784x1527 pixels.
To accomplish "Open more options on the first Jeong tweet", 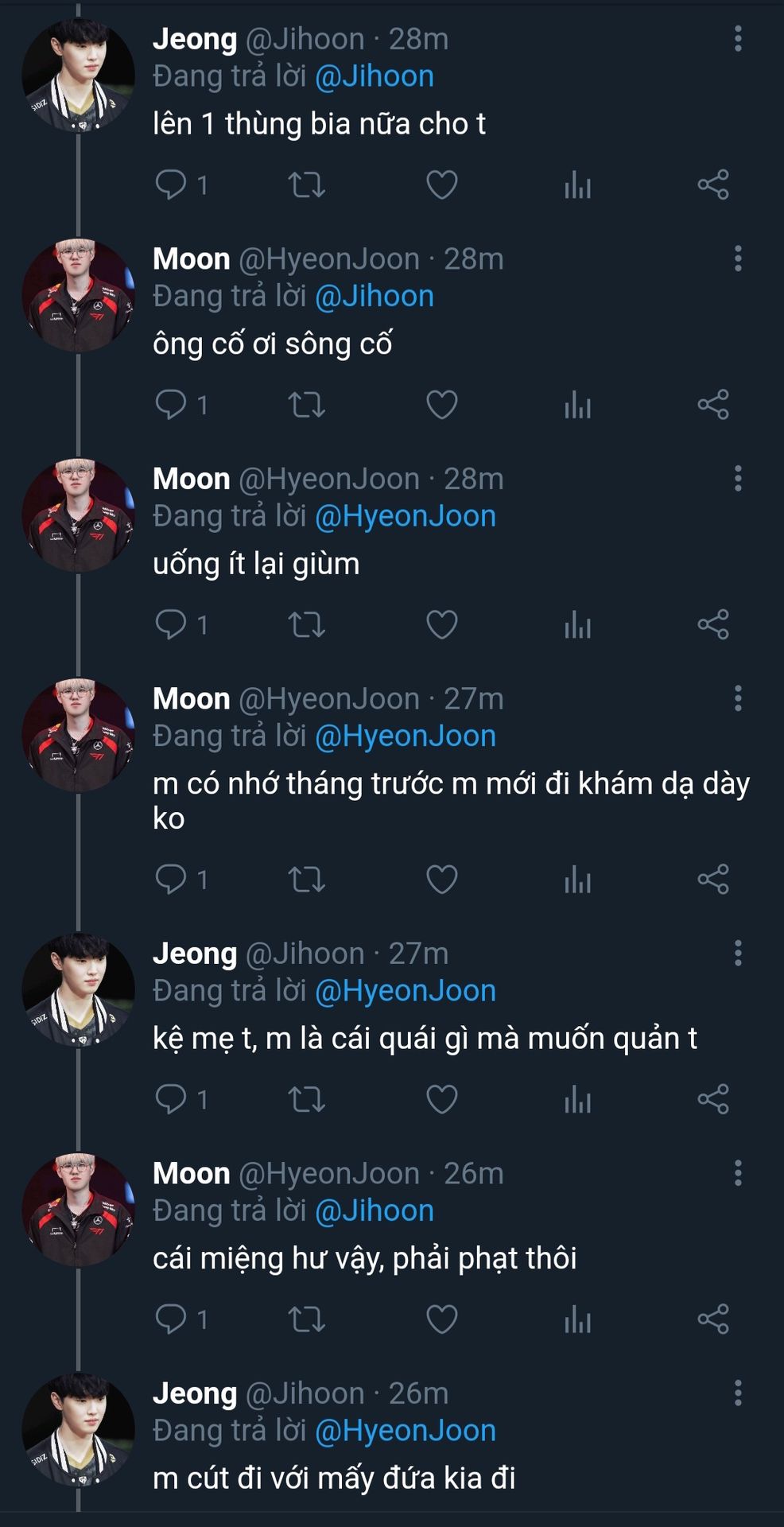I will coord(738,39).
